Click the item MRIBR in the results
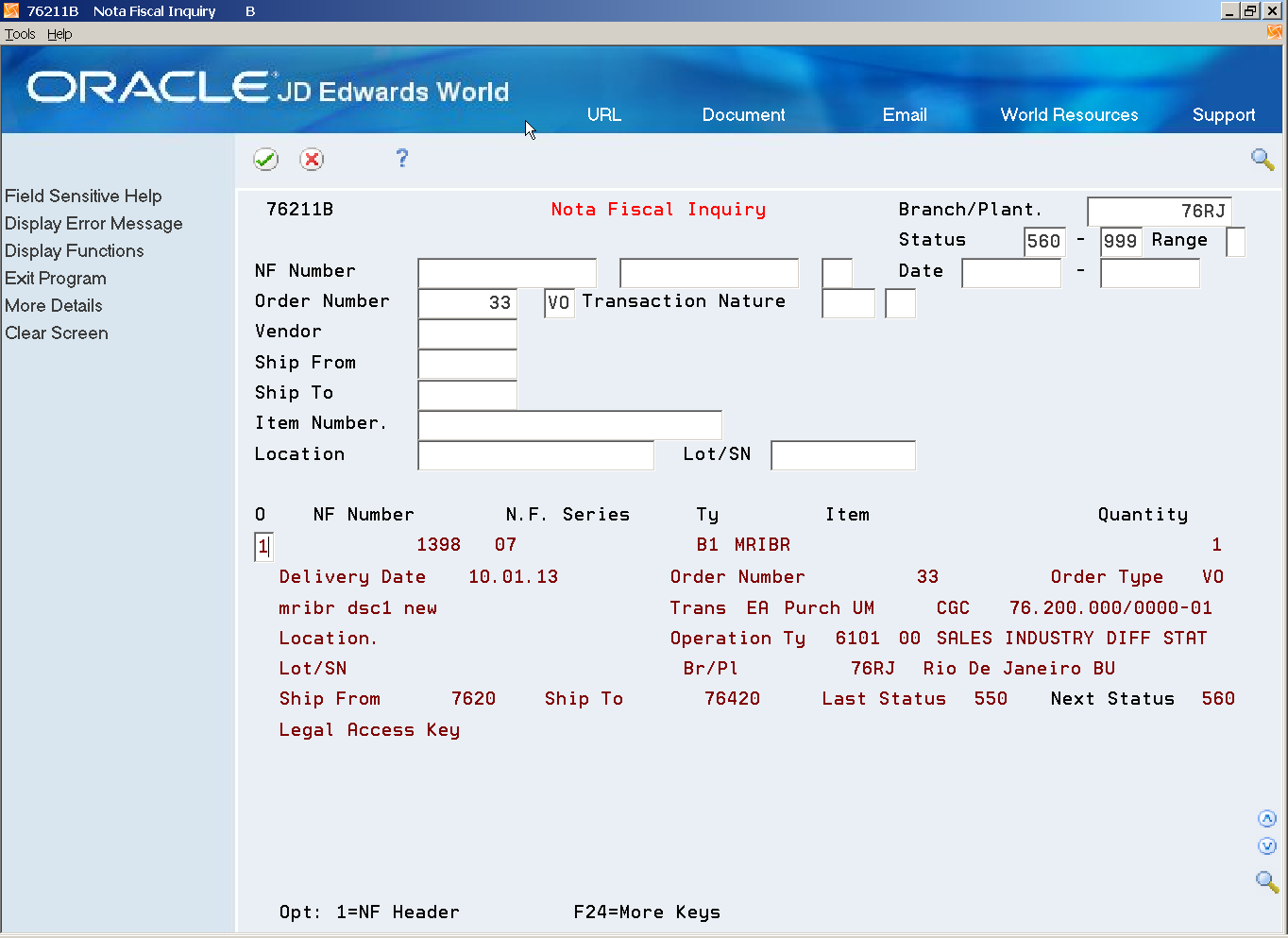 coord(762,545)
